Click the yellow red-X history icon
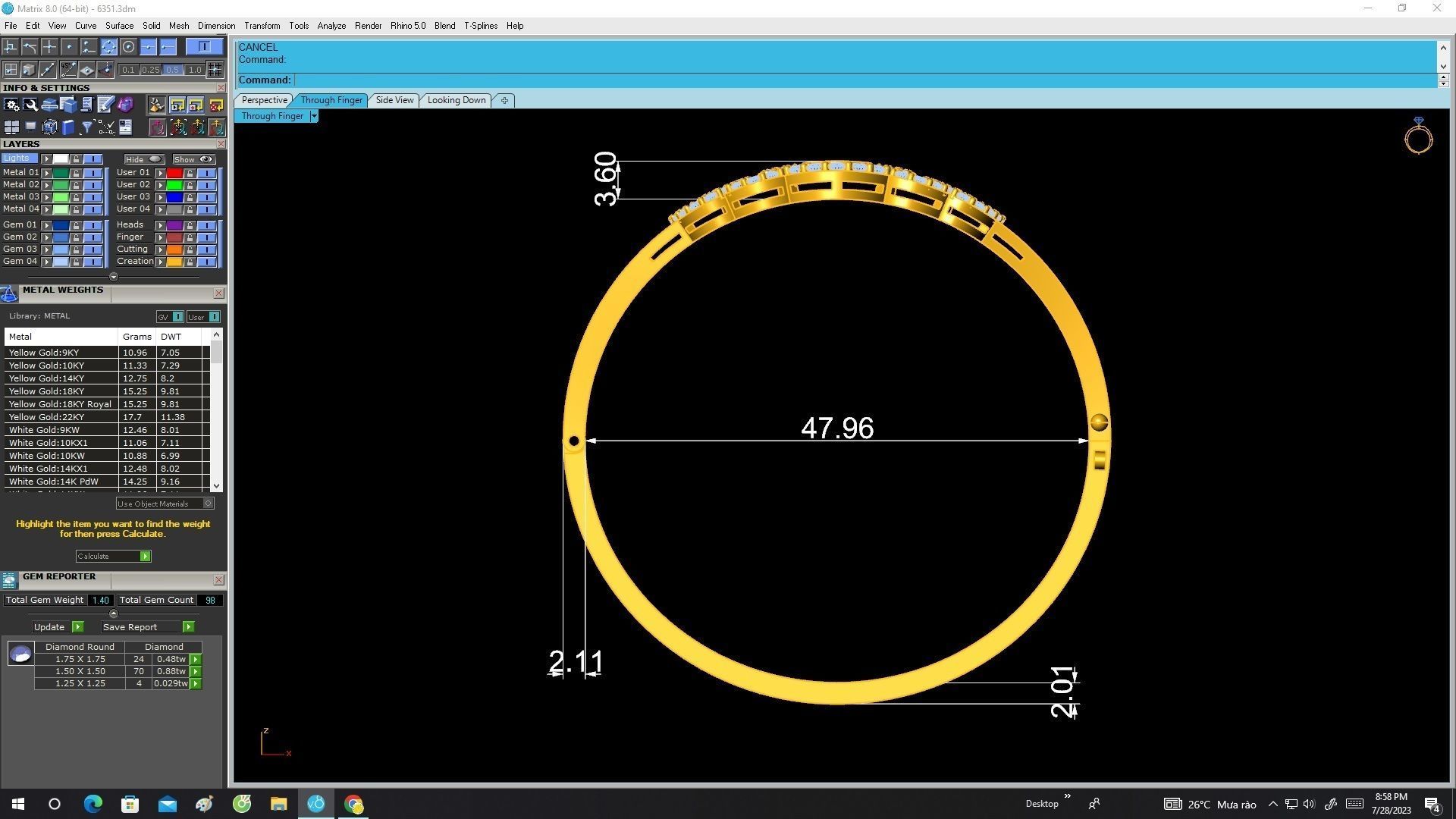Screen dimensions: 1456x819 pos(216,105)
